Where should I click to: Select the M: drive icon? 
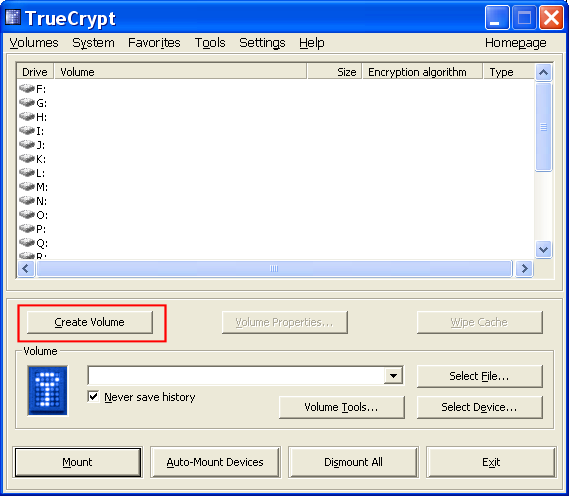(x=27, y=186)
